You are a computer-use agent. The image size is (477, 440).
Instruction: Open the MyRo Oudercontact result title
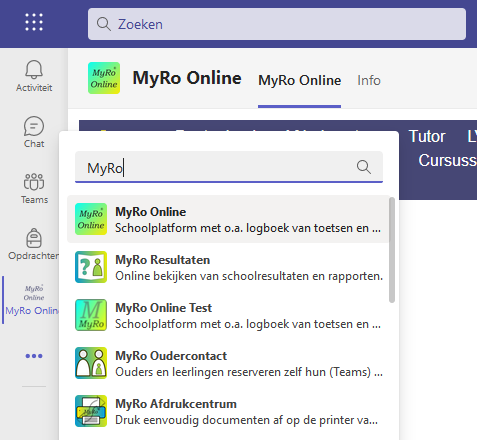(x=171, y=356)
